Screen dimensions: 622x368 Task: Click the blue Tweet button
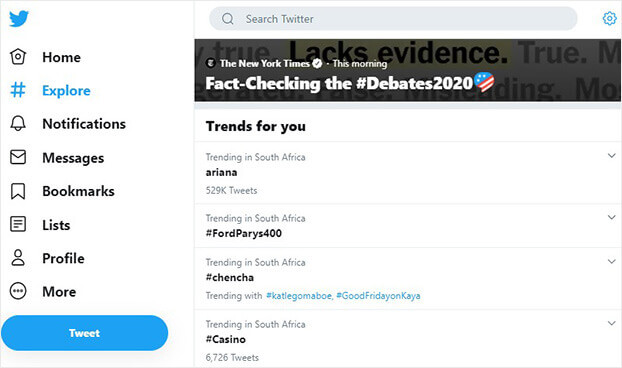tap(84, 333)
